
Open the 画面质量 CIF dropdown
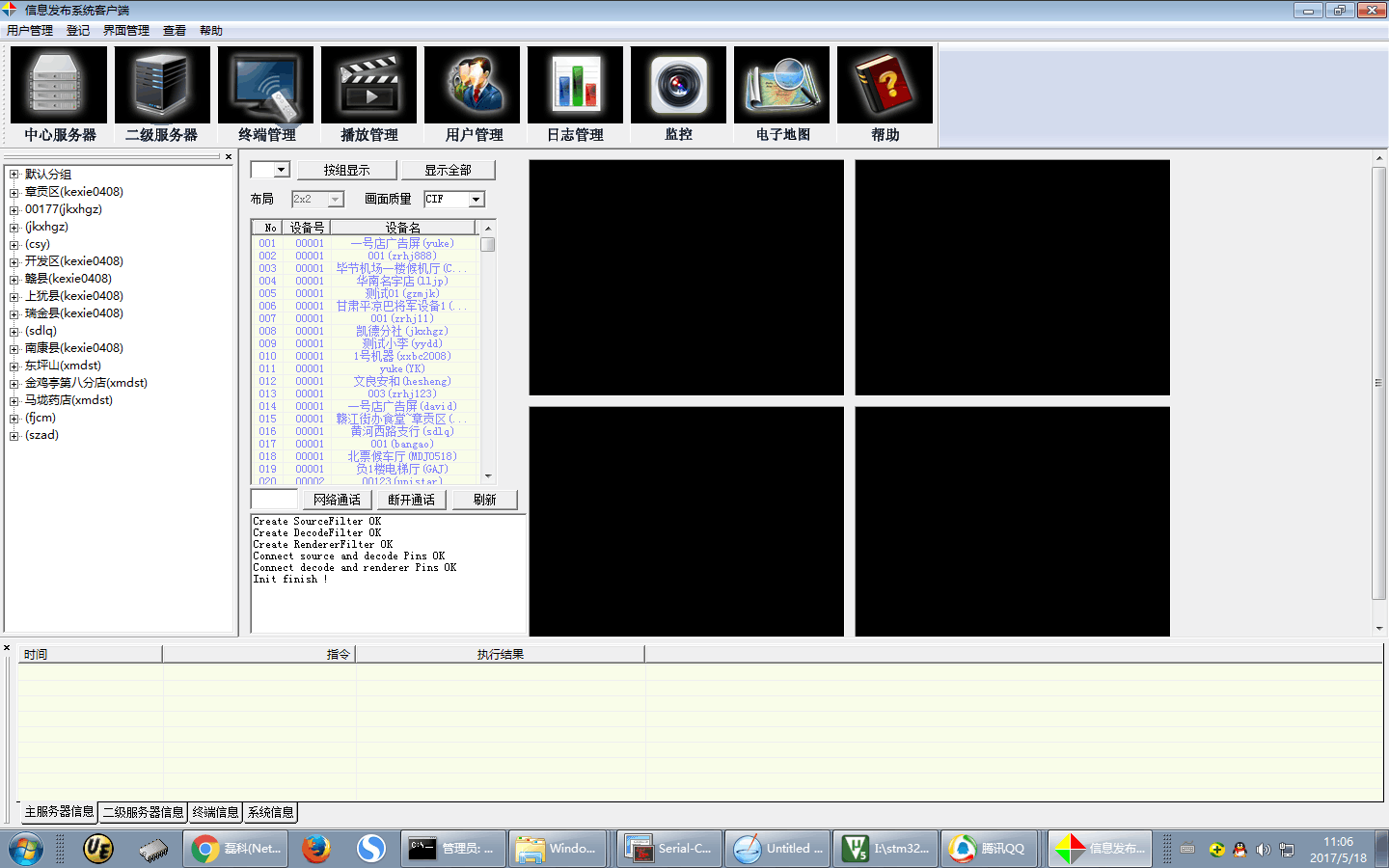tap(476, 200)
